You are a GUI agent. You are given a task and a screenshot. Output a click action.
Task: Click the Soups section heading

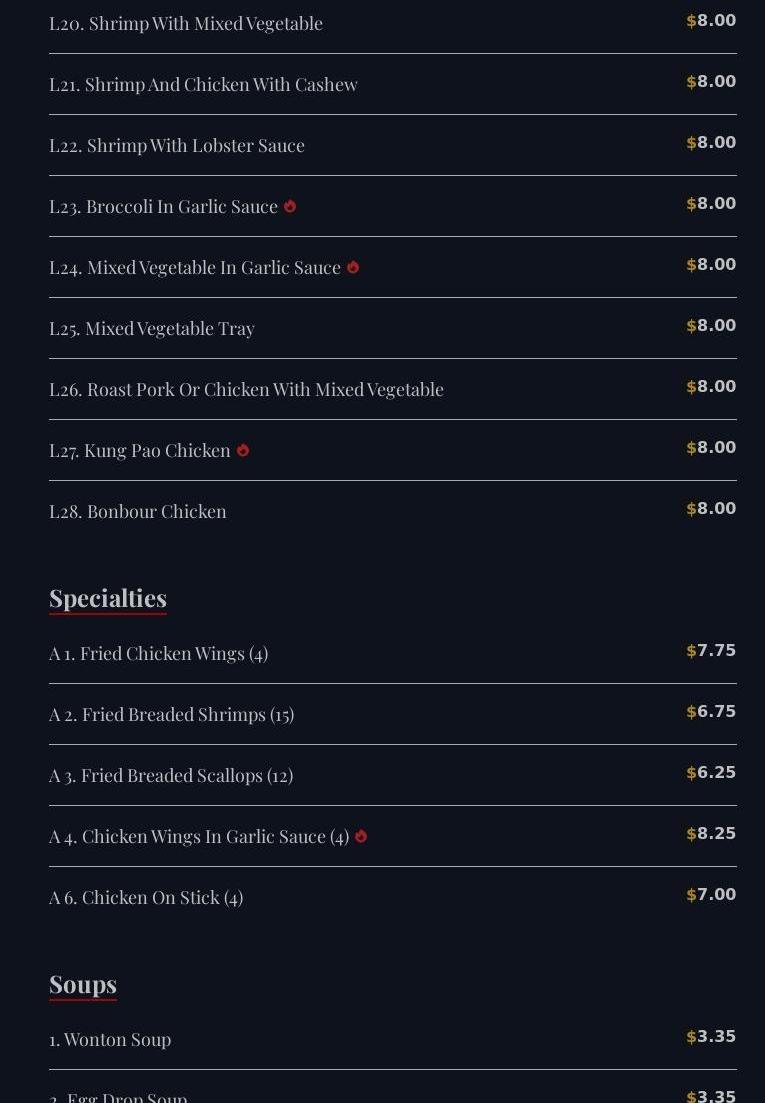[x=83, y=984]
